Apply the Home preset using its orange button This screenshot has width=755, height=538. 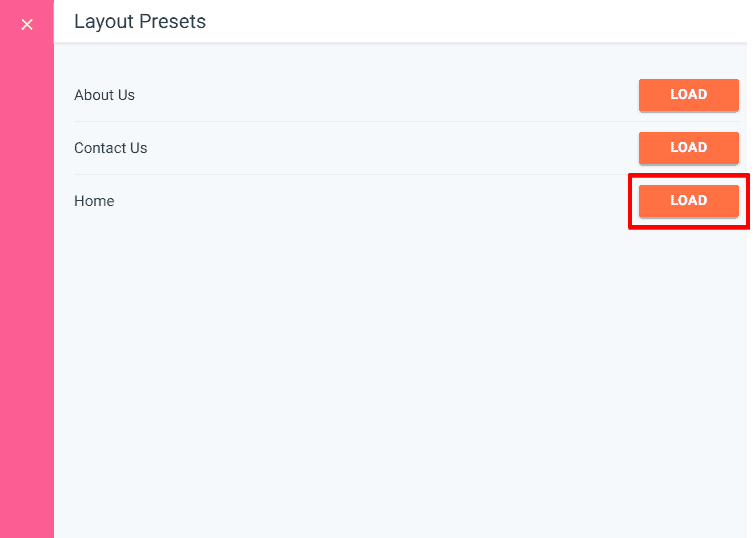pos(688,201)
